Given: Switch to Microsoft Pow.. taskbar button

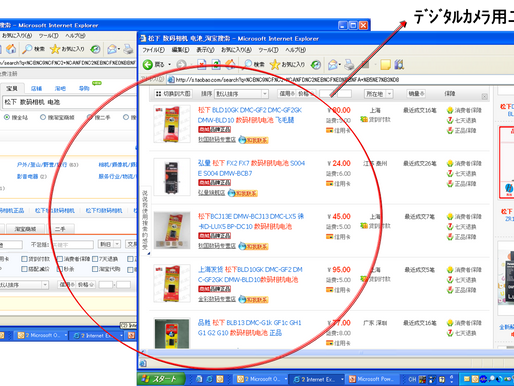Looking at the screenshot, I should click(372, 379).
